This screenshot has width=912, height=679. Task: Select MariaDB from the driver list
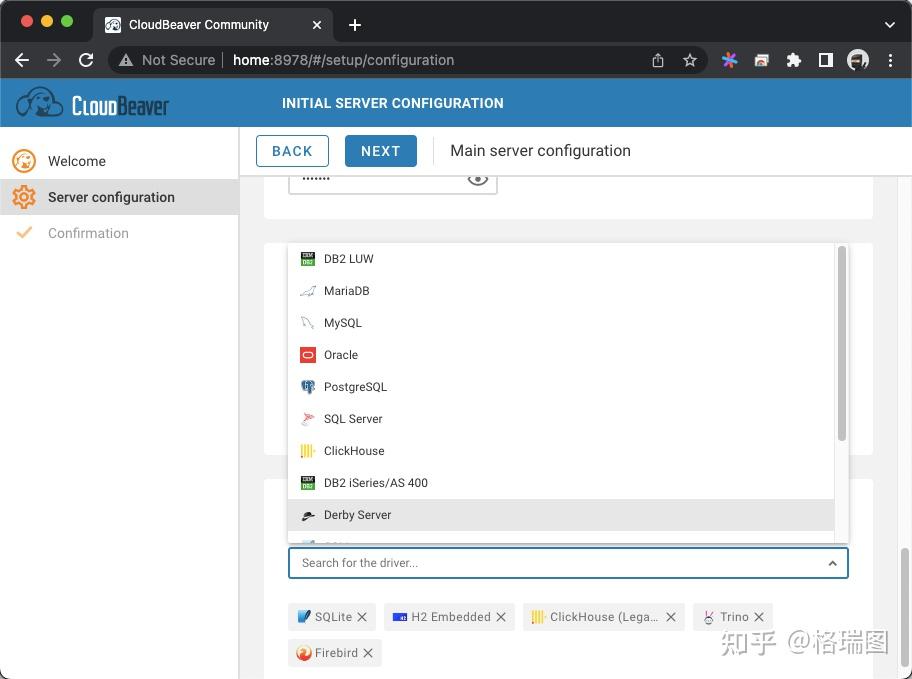(x=561, y=291)
